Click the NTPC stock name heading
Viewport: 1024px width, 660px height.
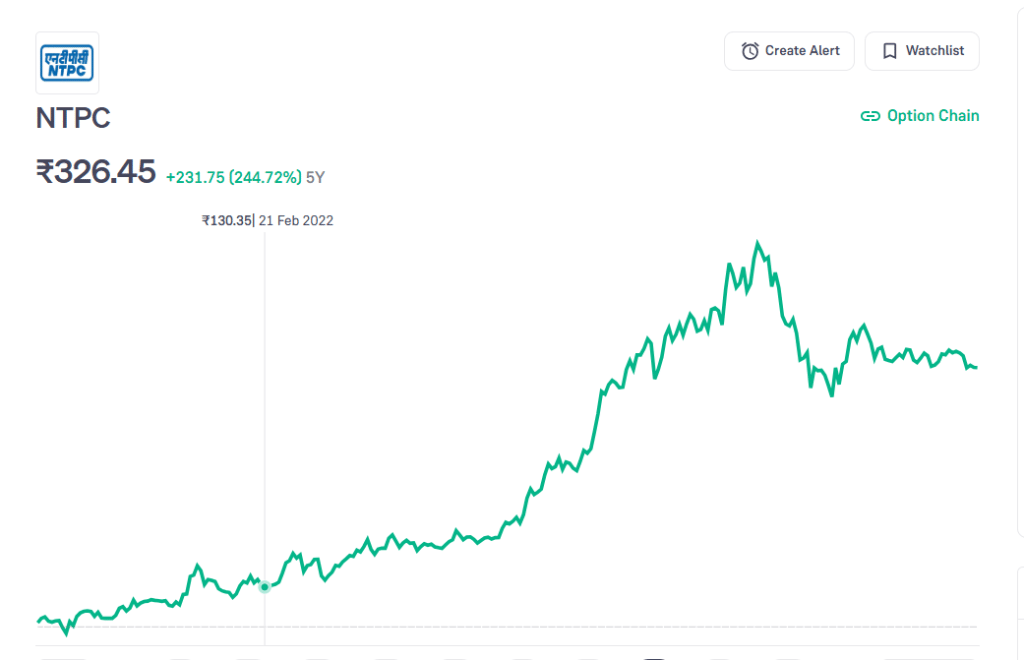click(x=73, y=118)
